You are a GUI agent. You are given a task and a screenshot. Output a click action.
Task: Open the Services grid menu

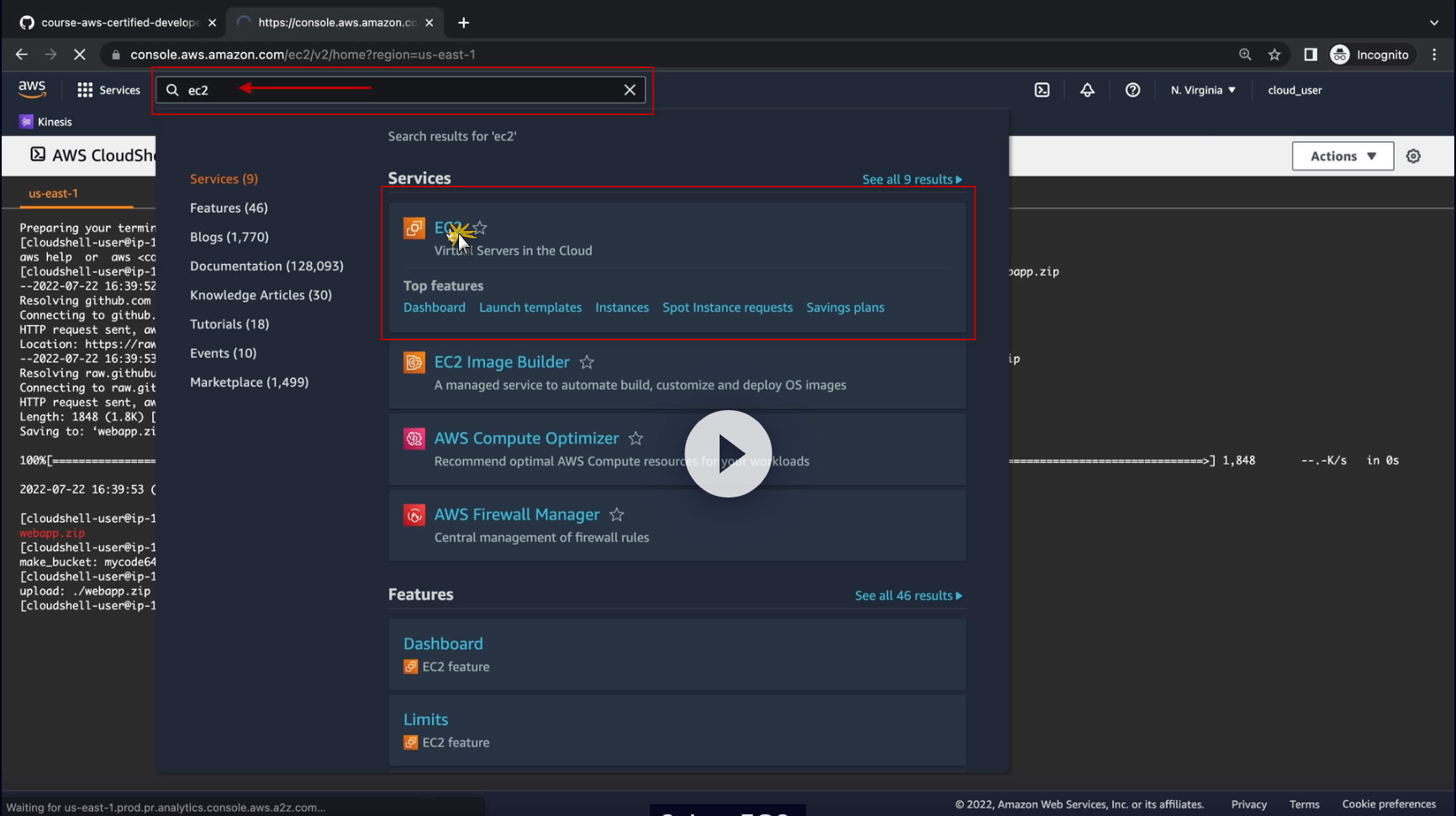point(108,90)
